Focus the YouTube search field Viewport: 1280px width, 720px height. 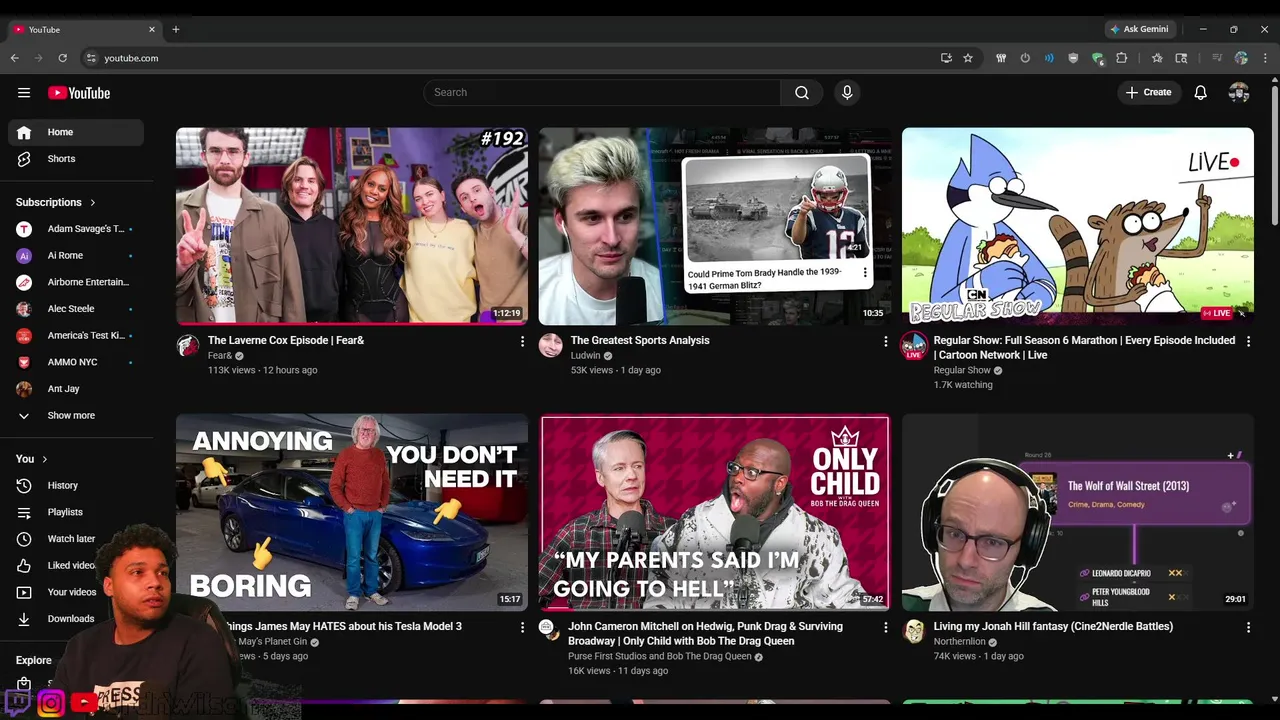(x=602, y=92)
